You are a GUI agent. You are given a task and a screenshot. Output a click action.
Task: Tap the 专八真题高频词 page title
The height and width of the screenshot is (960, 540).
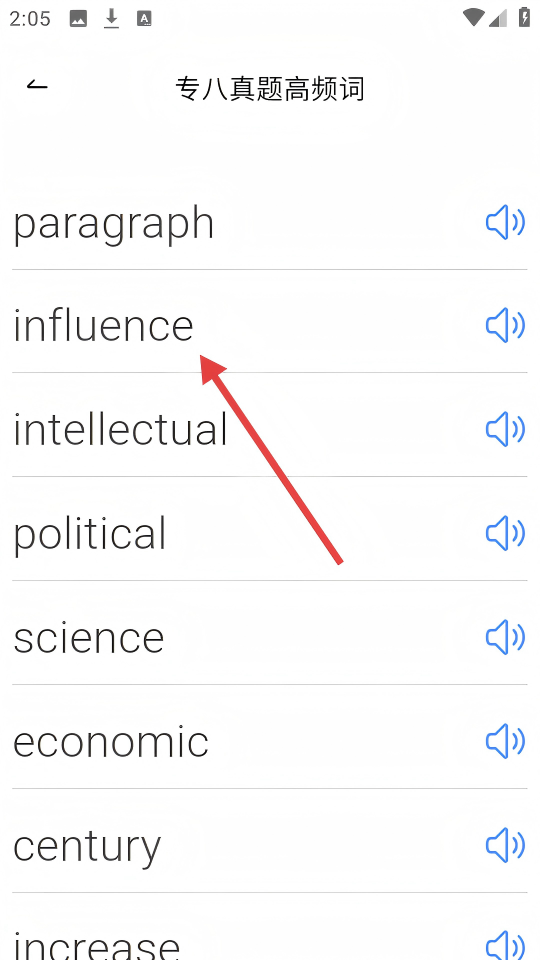[270, 89]
